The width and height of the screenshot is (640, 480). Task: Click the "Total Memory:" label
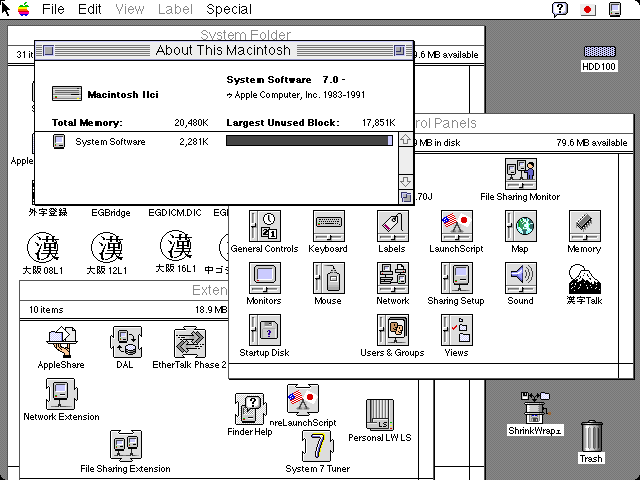[x=87, y=123]
